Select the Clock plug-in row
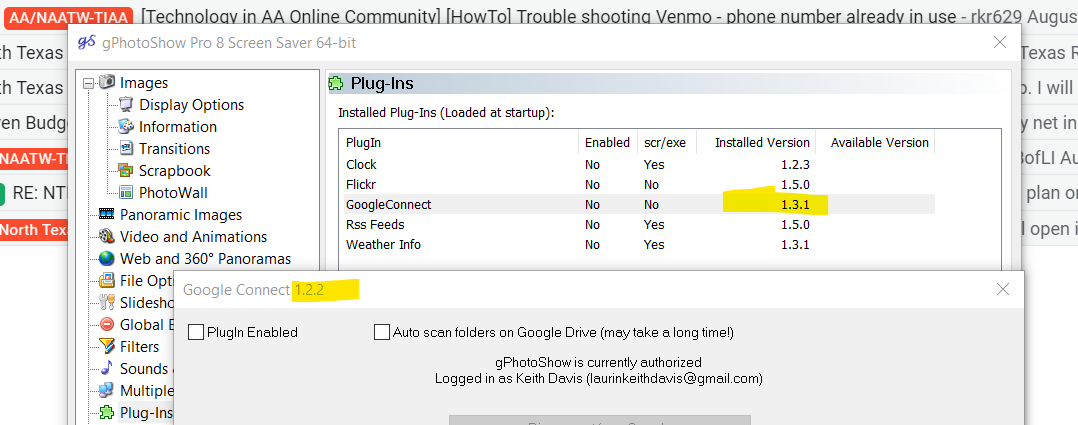The image size is (1078, 425). pos(637,164)
